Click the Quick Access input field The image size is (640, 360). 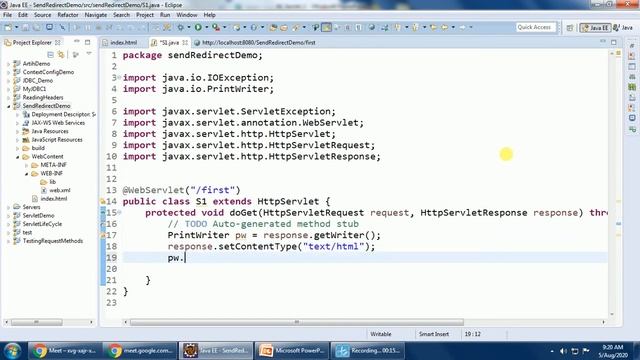pos(536,27)
